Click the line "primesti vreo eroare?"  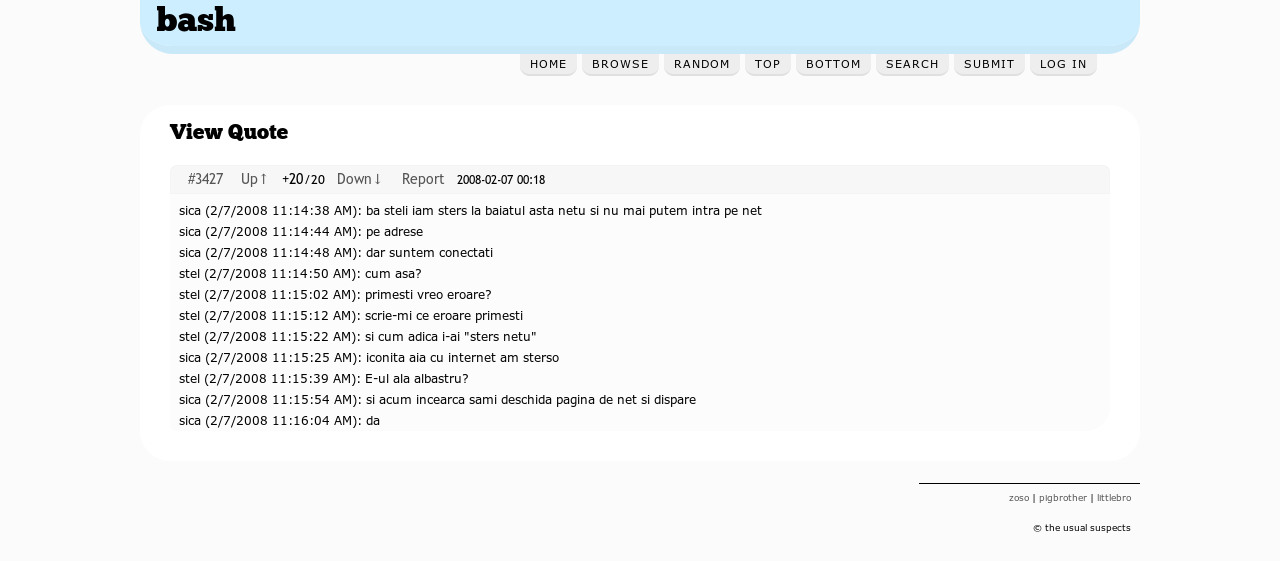pyautogui.click(x=335, y=295)
